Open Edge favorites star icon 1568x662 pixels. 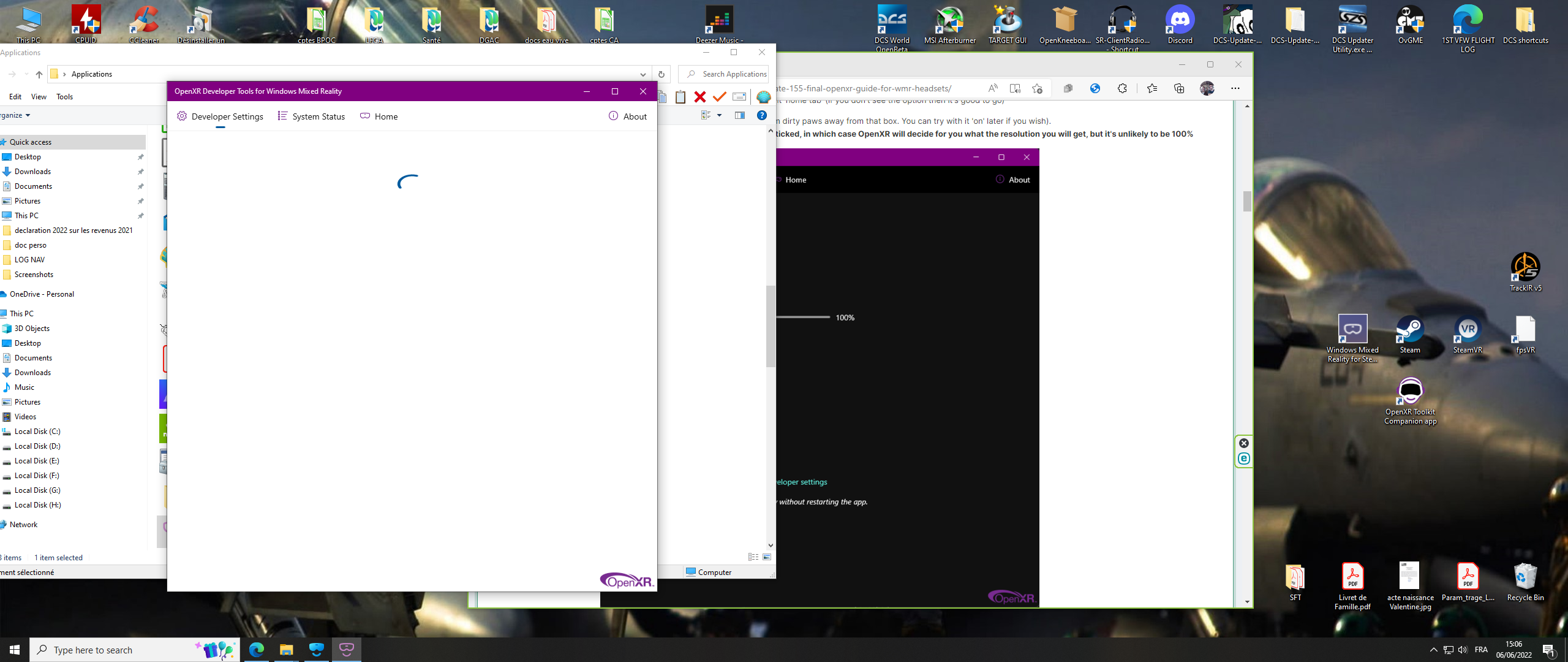(x=1152, y=88)
